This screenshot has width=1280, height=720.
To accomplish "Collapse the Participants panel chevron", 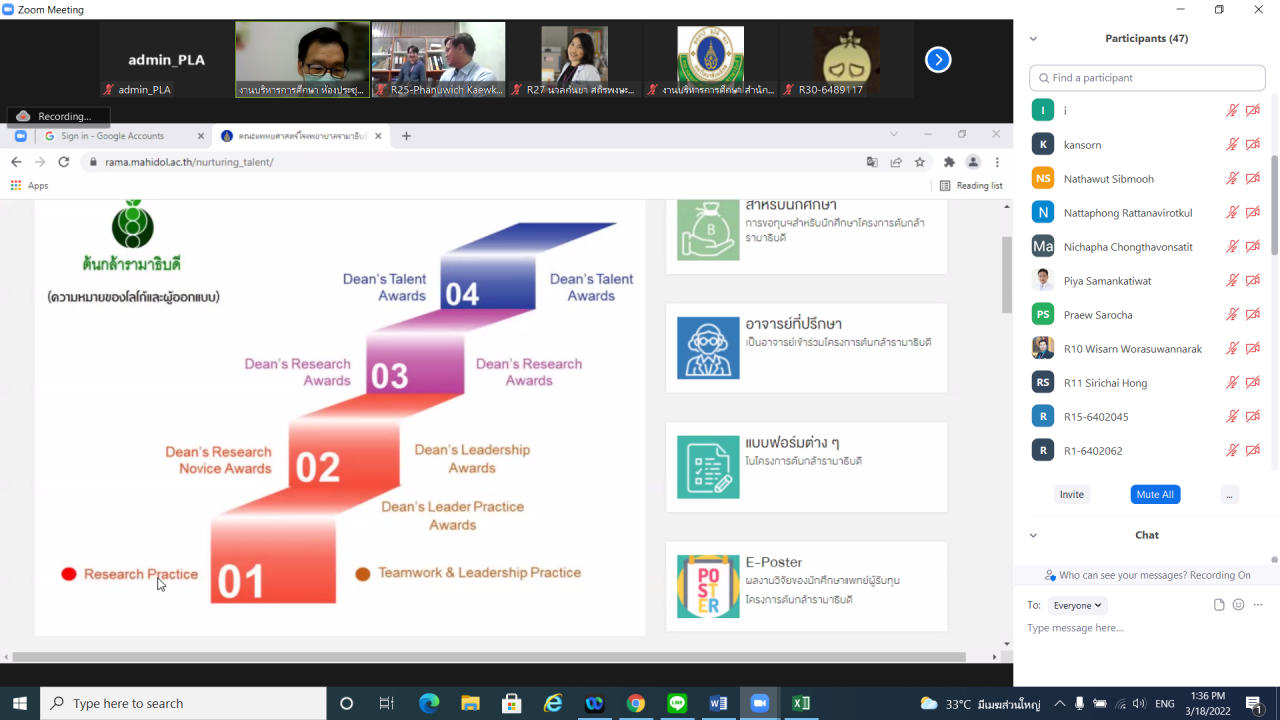I will click(1033, 39).
